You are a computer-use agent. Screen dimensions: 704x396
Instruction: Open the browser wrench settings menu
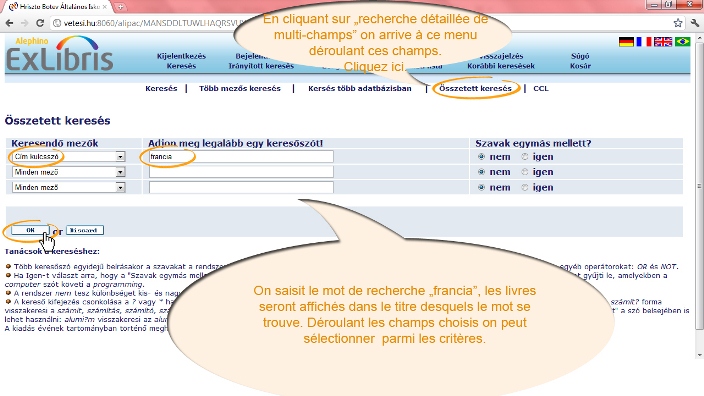[695, 23]
